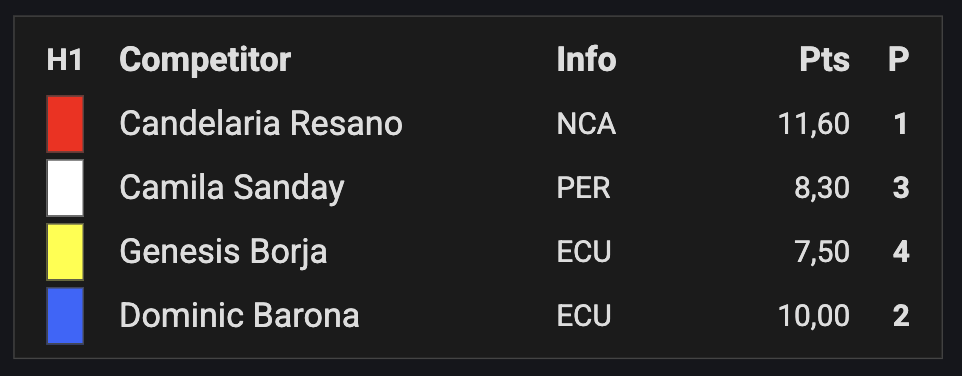
Task: Click the Competitor column header
Action: tap(205, 60)
